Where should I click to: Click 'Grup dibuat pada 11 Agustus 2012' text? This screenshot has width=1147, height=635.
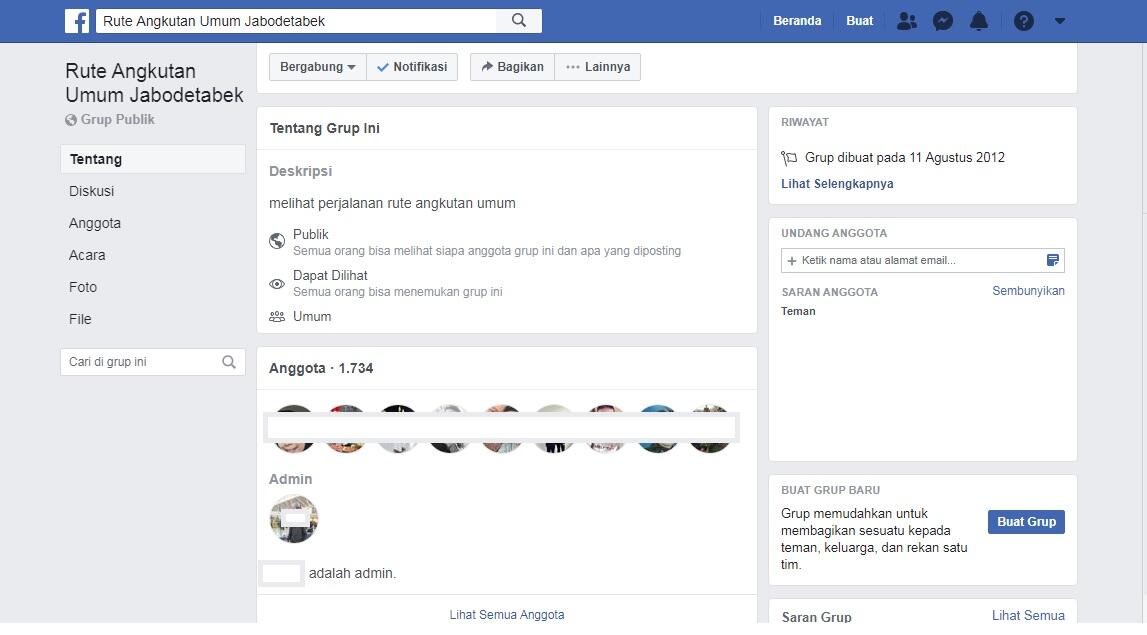(x=905, y=157)
